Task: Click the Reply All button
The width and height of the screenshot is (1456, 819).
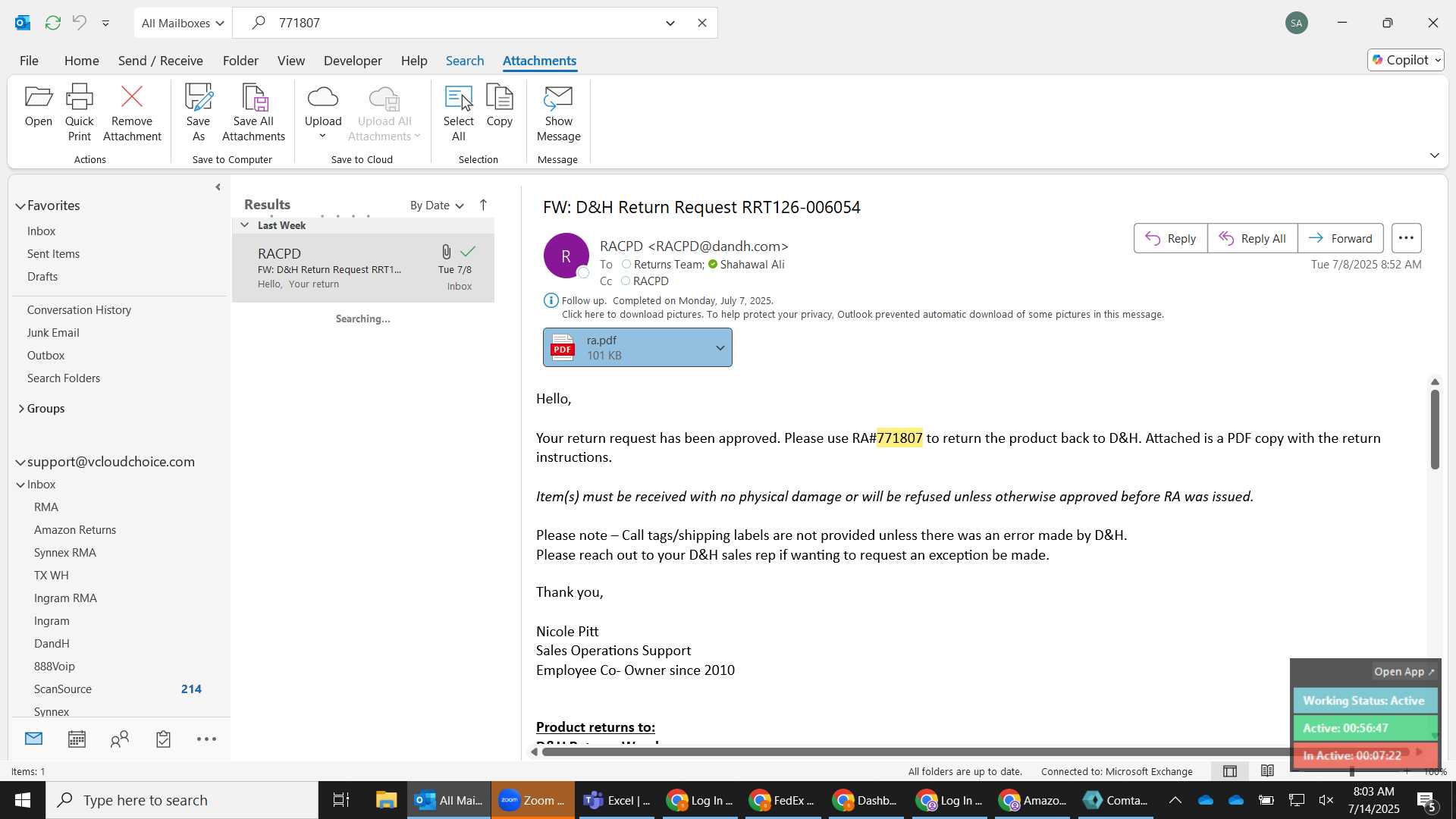Action: (x=1252, y=238)
